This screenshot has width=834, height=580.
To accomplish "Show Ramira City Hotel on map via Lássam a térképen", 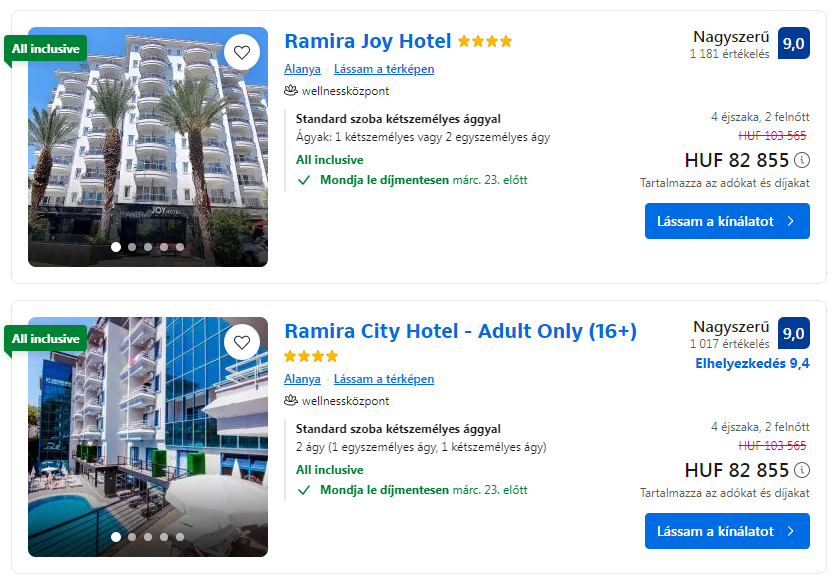I will 384,379.
